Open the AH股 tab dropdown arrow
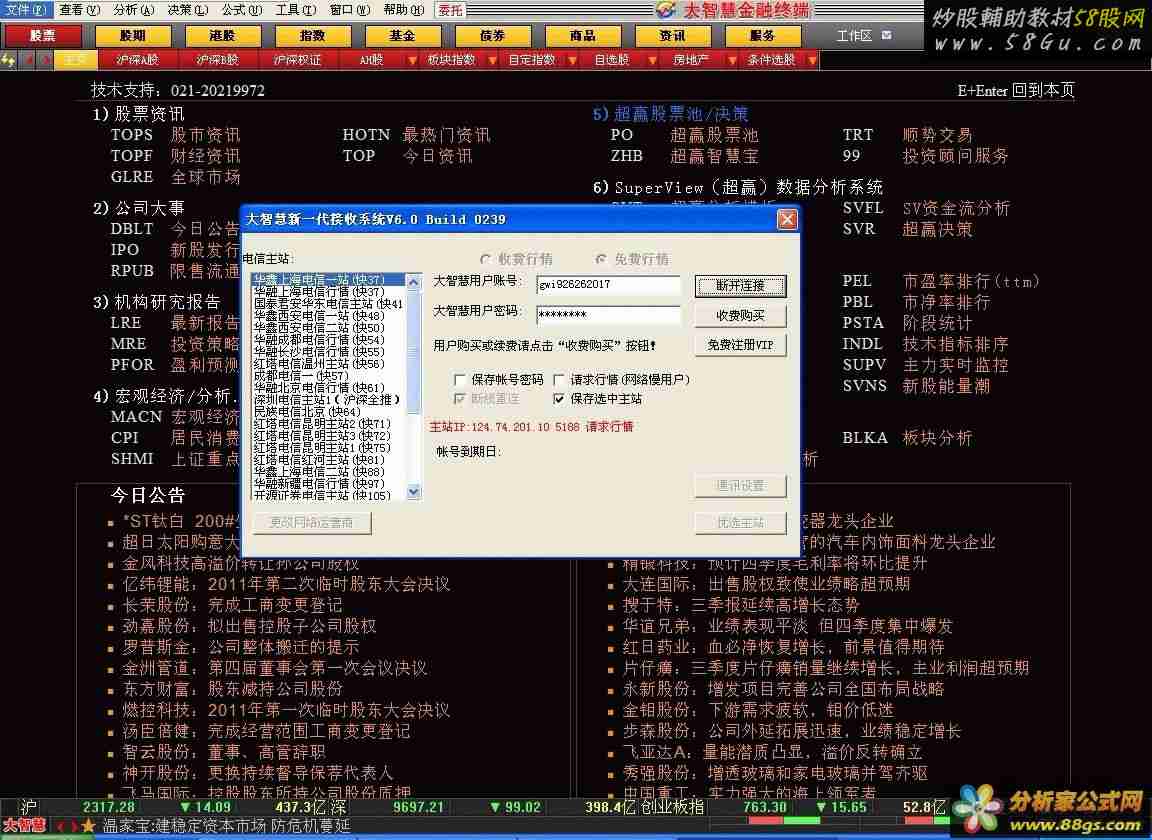 click(x=412, y=60)
